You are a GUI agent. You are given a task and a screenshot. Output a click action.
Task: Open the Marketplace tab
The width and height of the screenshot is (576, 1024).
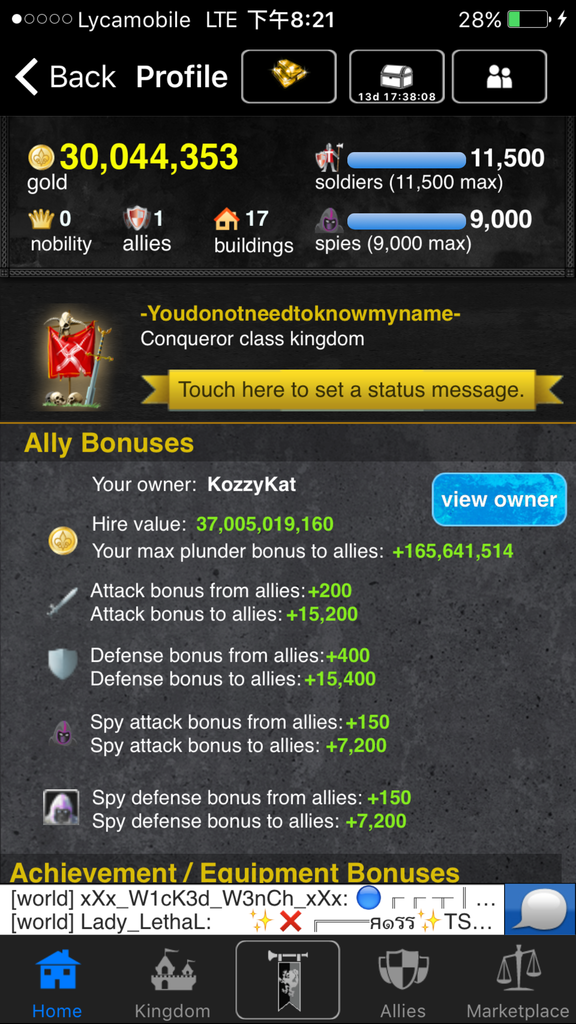pyautogui.click(x=518, y=982)
